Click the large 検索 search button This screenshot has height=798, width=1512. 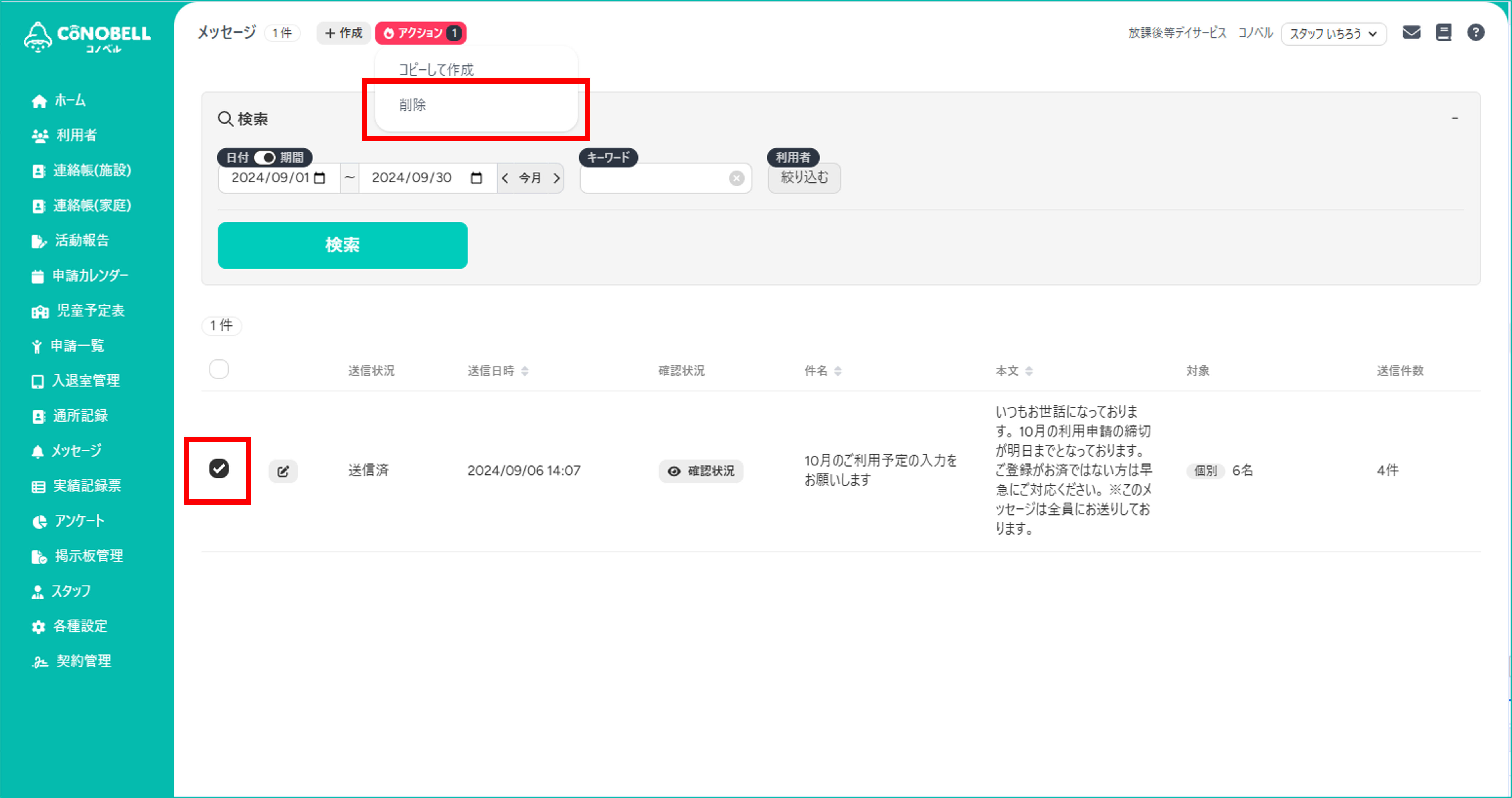coord(343,245)
